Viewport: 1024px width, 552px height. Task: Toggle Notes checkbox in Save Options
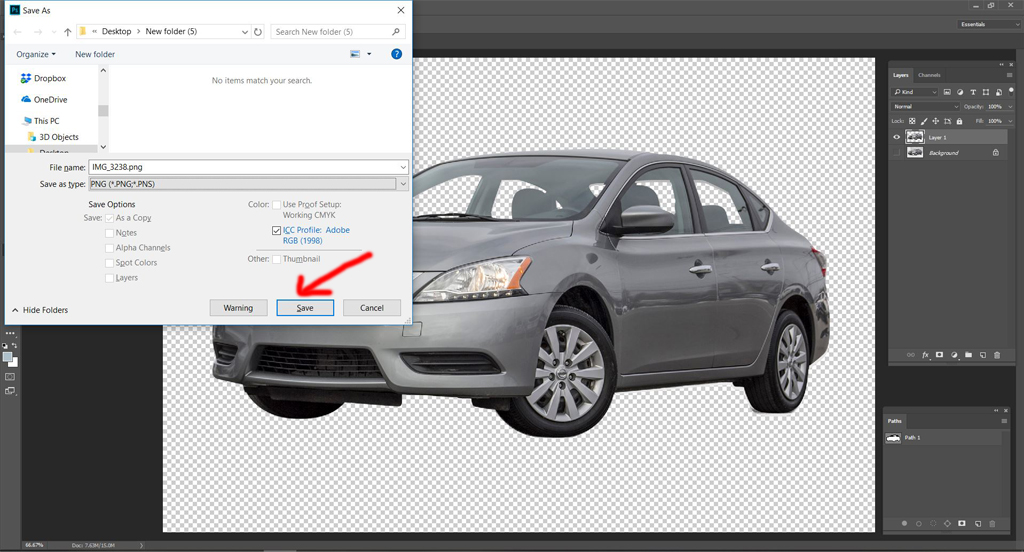(110, 233)
